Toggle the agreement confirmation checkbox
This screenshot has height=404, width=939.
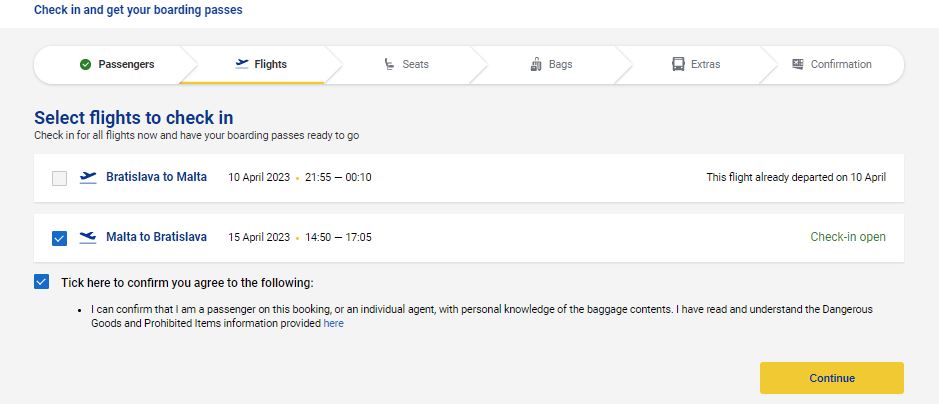click(x=41, y=282)
